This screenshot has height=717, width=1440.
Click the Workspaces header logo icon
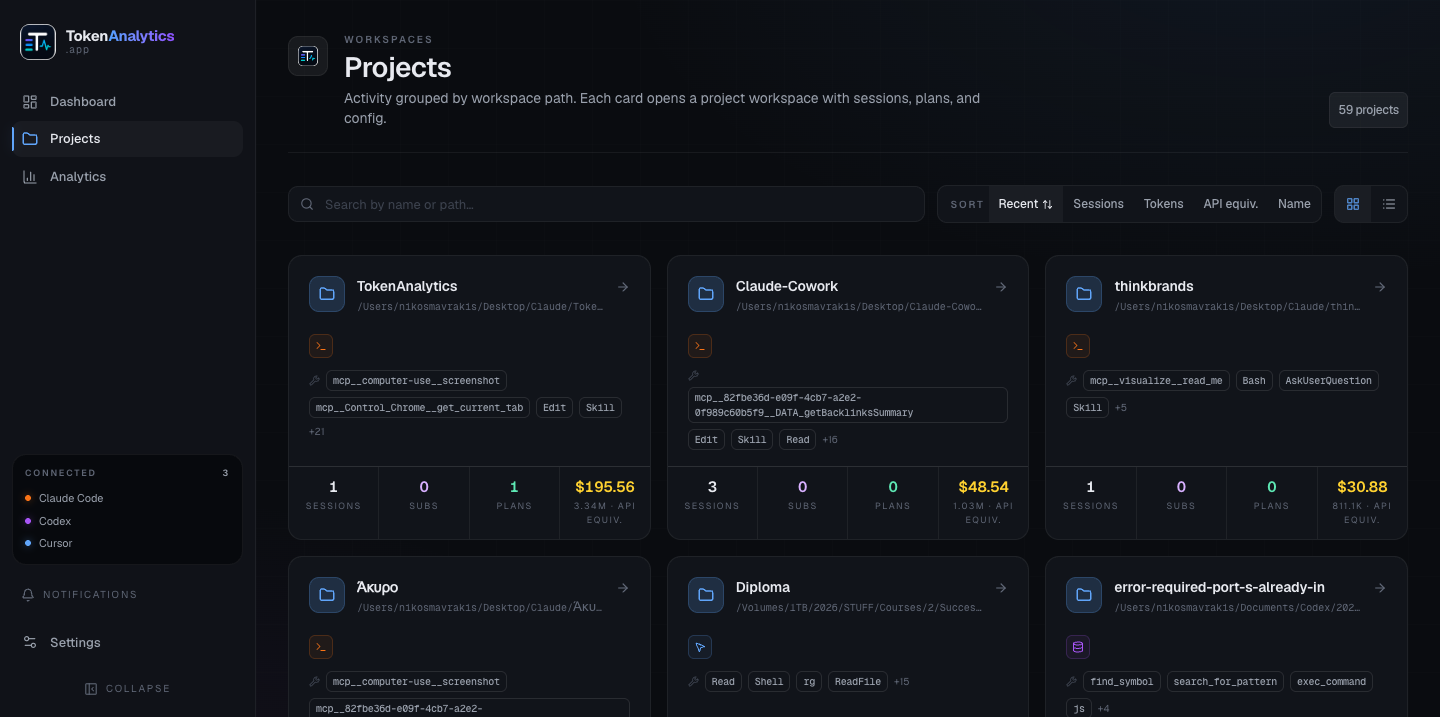point(308,56)
